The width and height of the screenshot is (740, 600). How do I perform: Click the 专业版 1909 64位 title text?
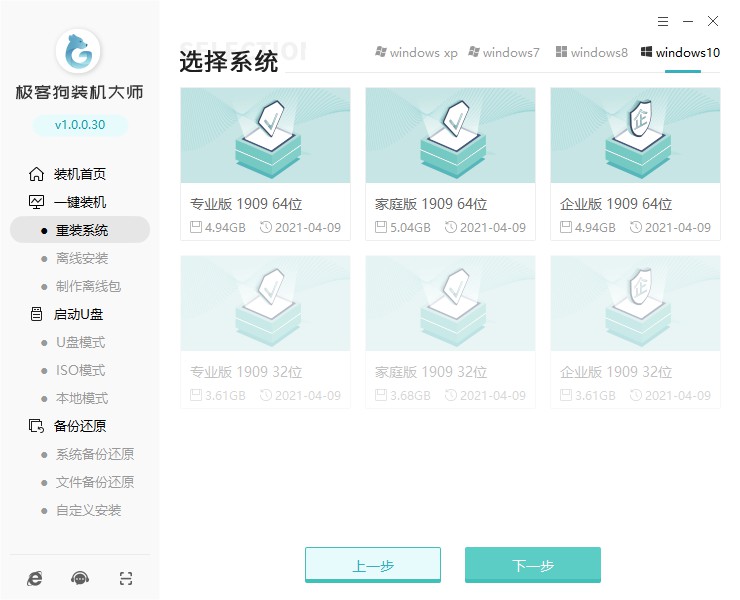246,204
